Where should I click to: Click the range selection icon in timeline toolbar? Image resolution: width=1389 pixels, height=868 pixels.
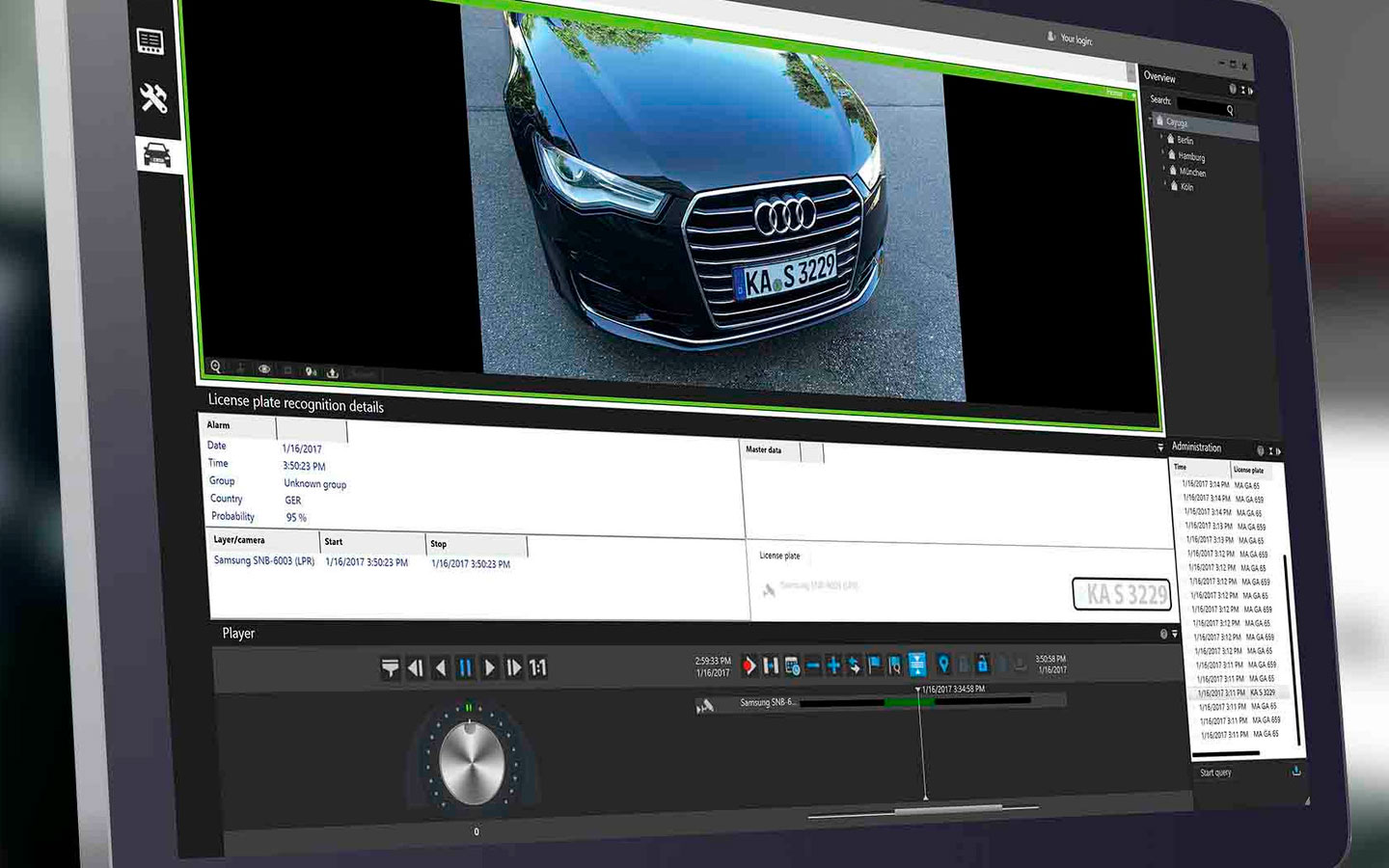coord(771,665)
